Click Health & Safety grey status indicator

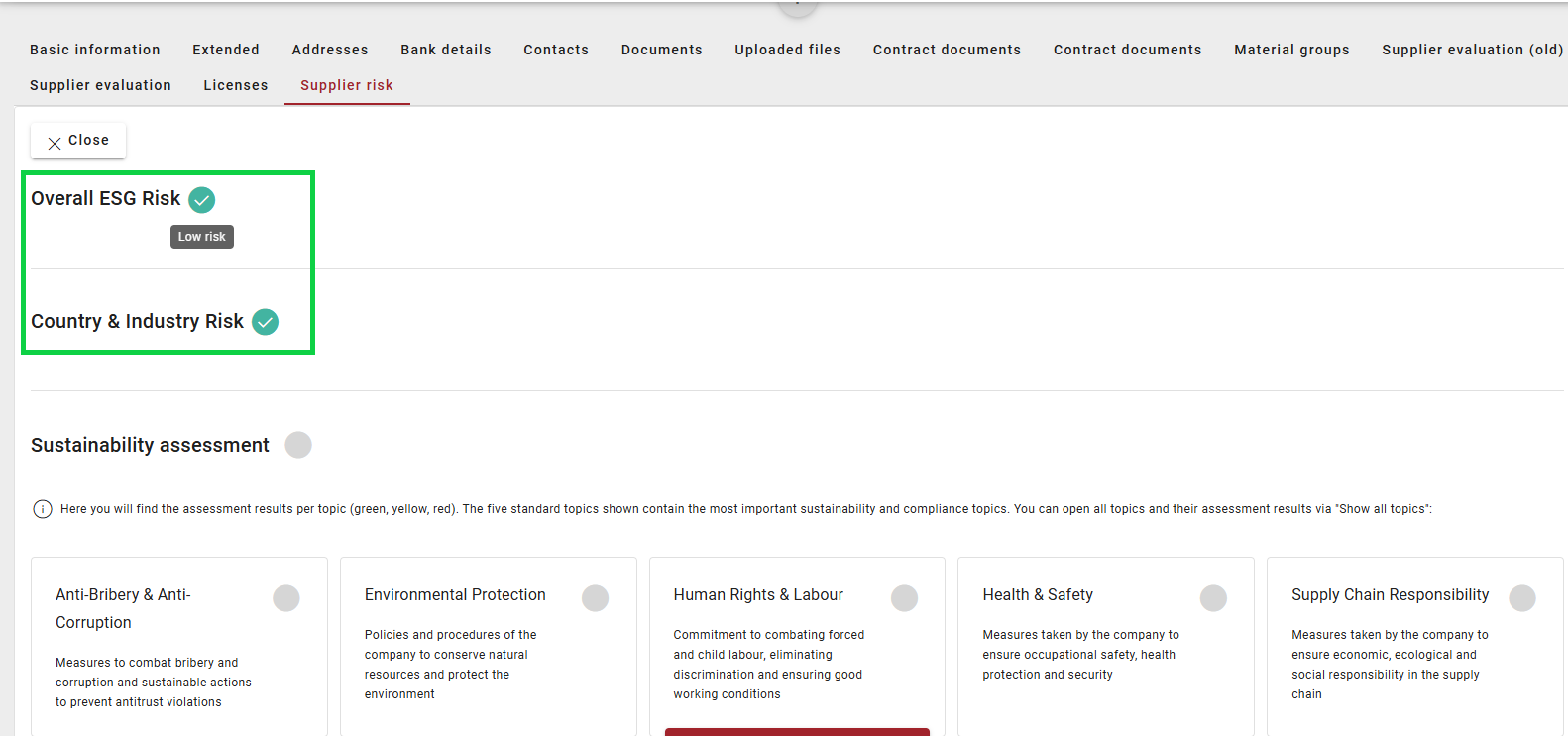click(x=1213, y=598)
